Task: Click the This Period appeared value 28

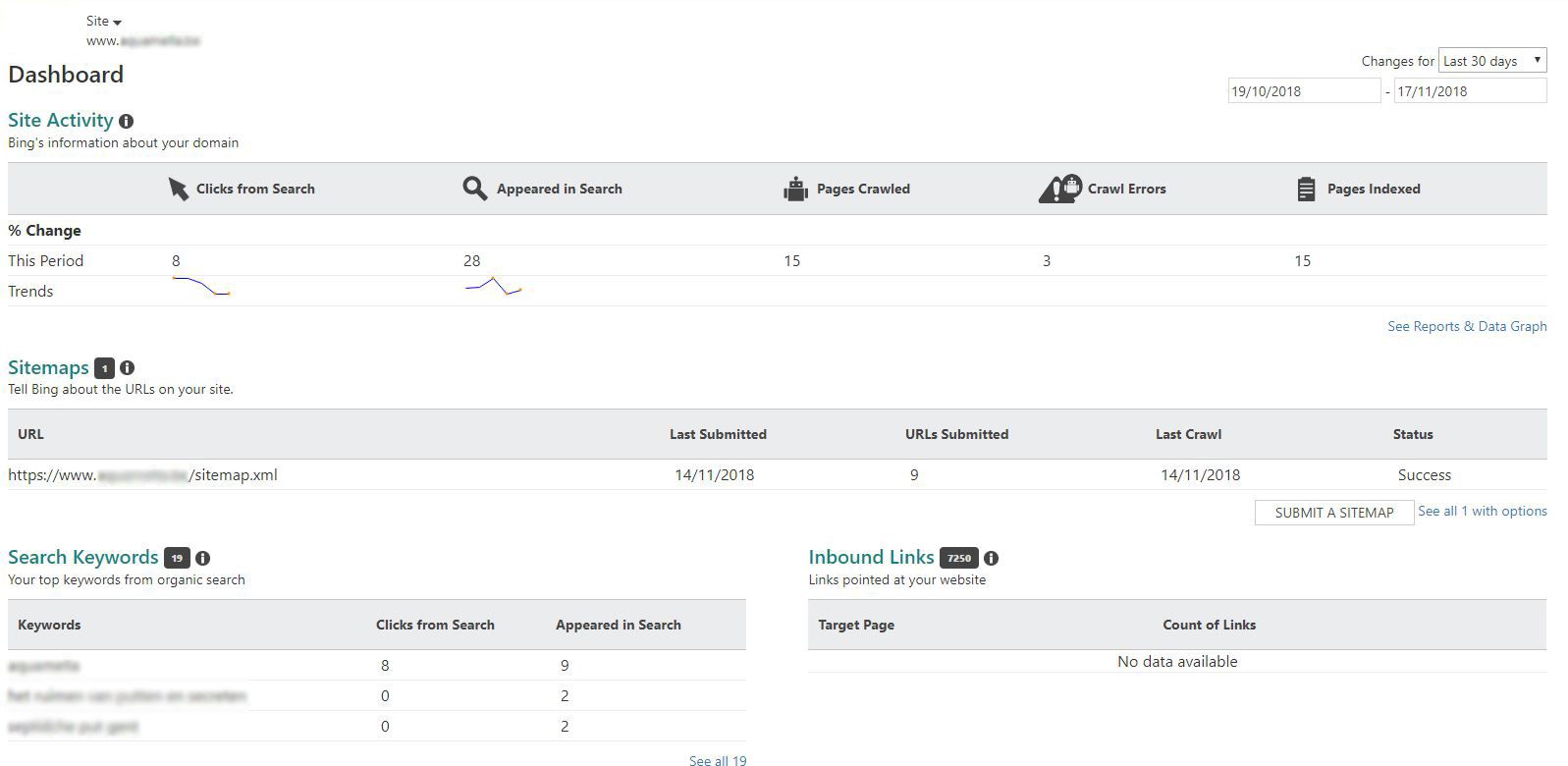Action: pyautogui.click(x=472, y=260)
